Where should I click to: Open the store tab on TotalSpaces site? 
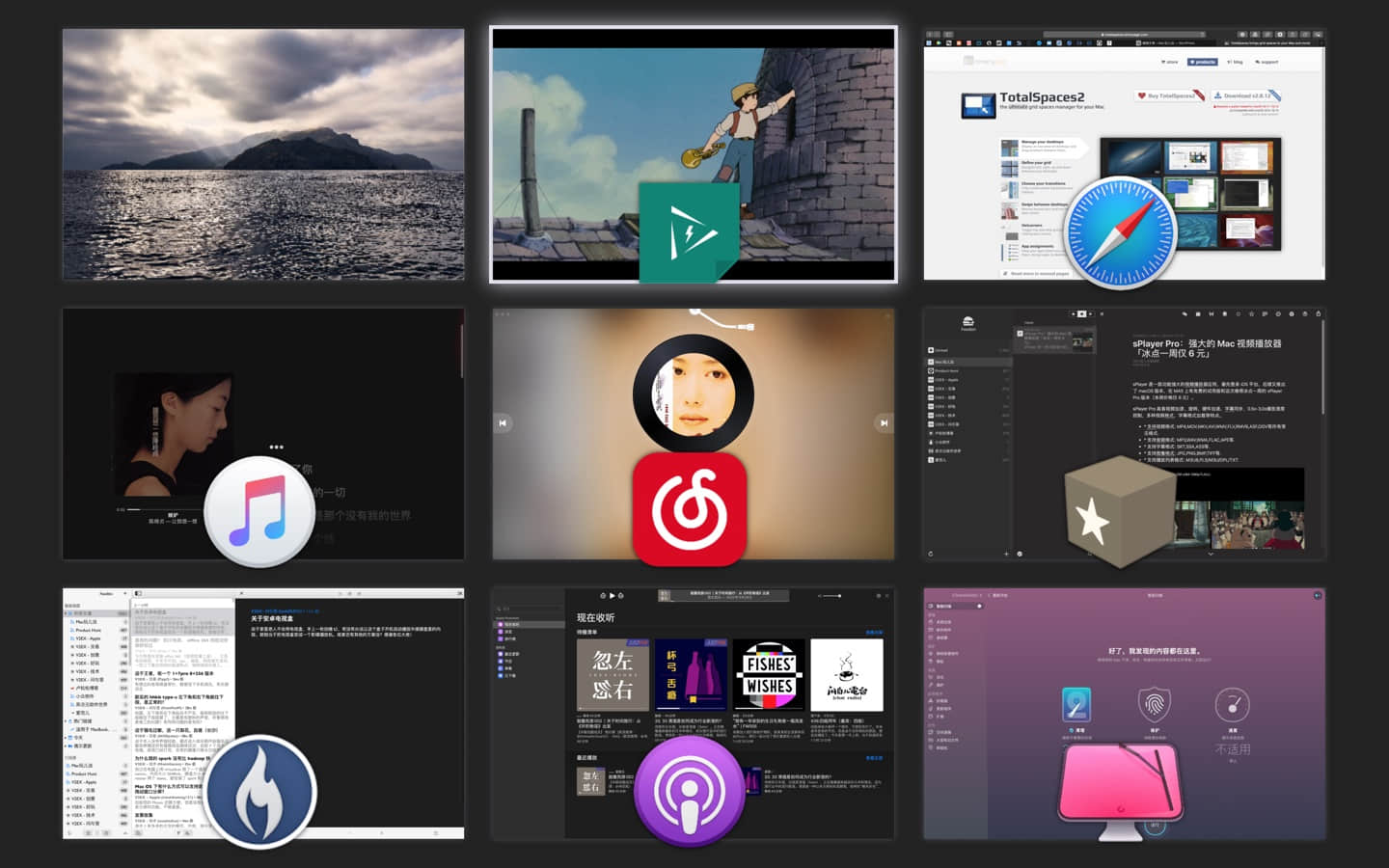click(1169, 62)
